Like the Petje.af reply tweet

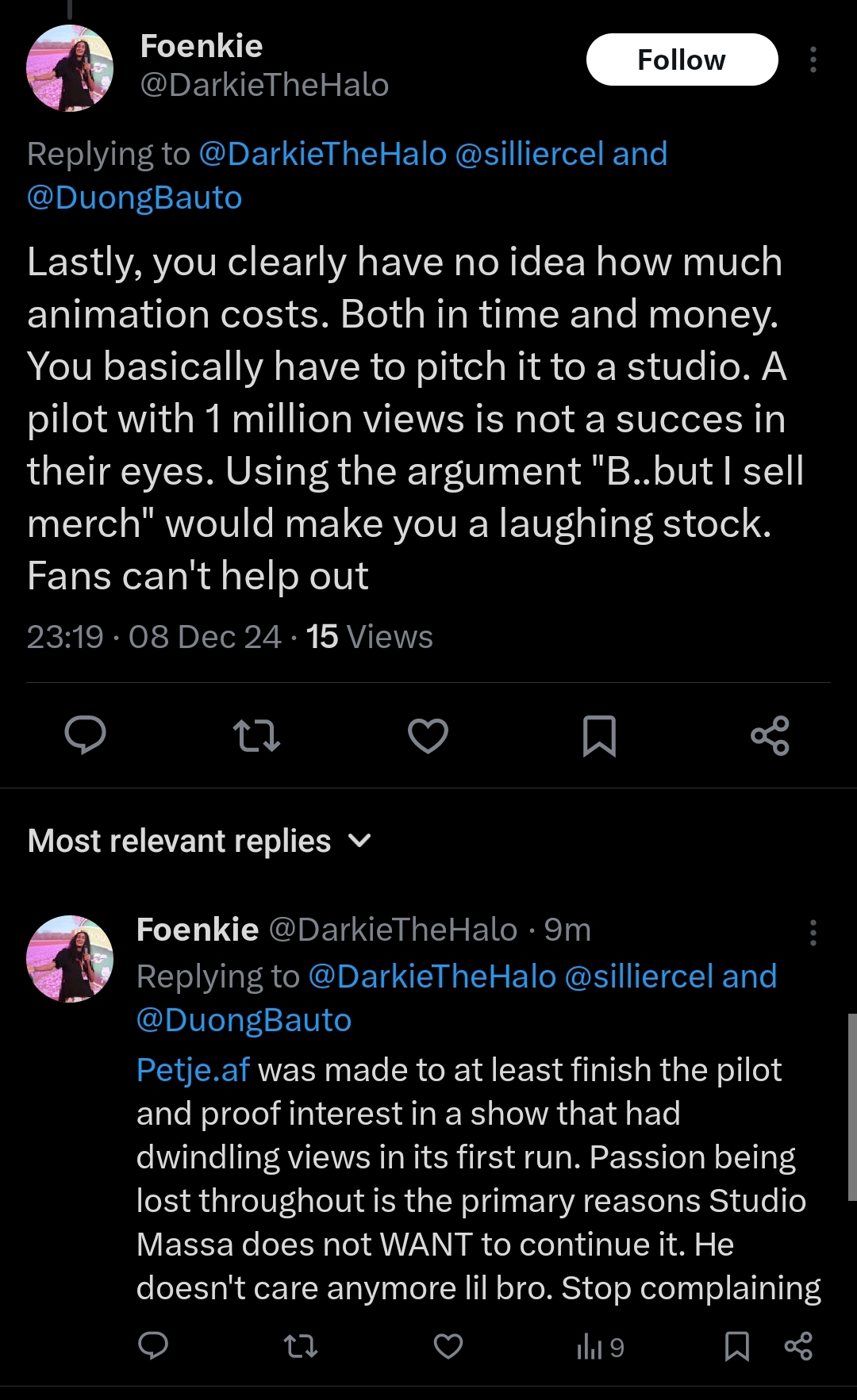pos(448,1346)
